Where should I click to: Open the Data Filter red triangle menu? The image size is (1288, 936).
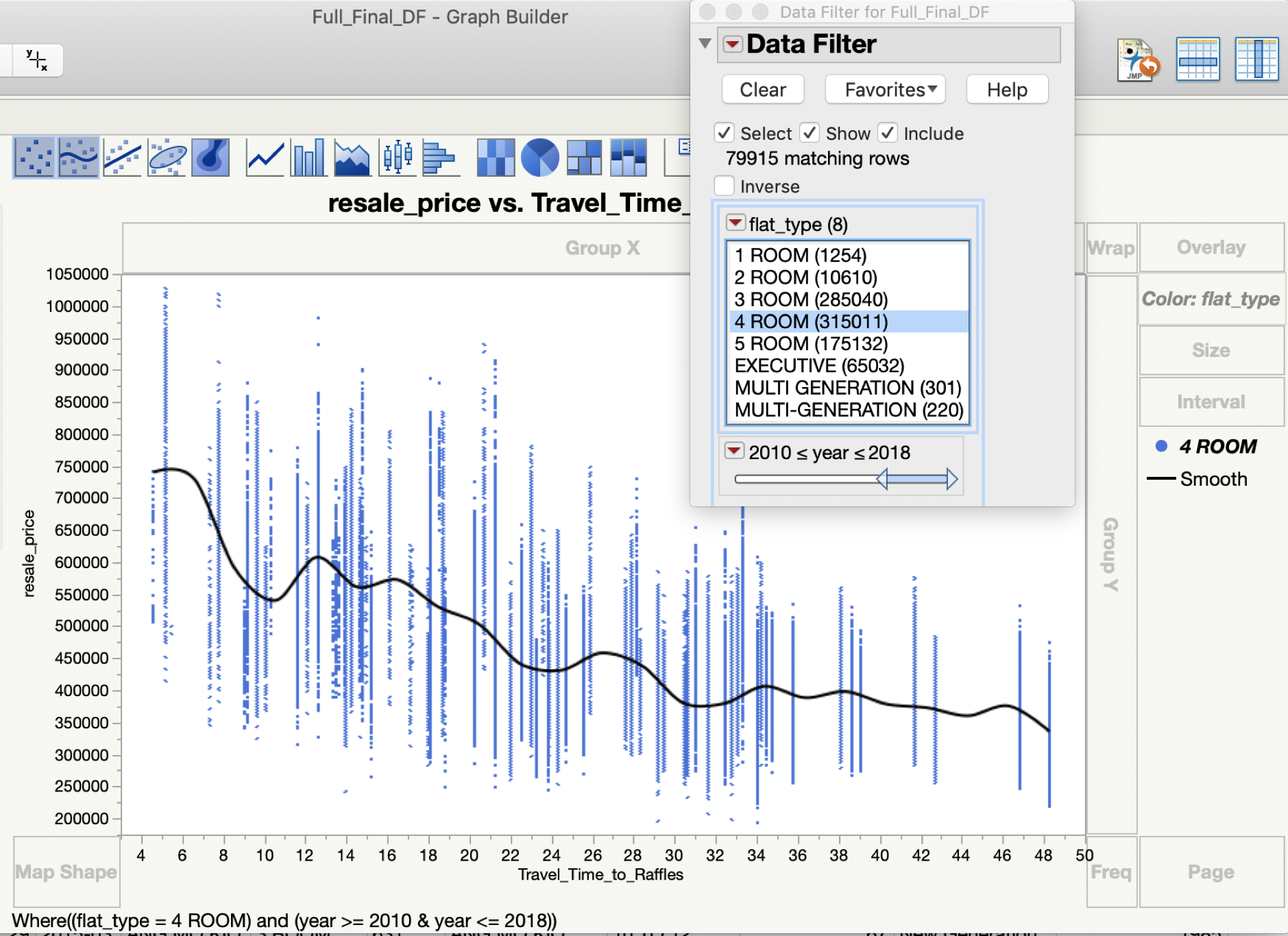[x=733, y=45]
